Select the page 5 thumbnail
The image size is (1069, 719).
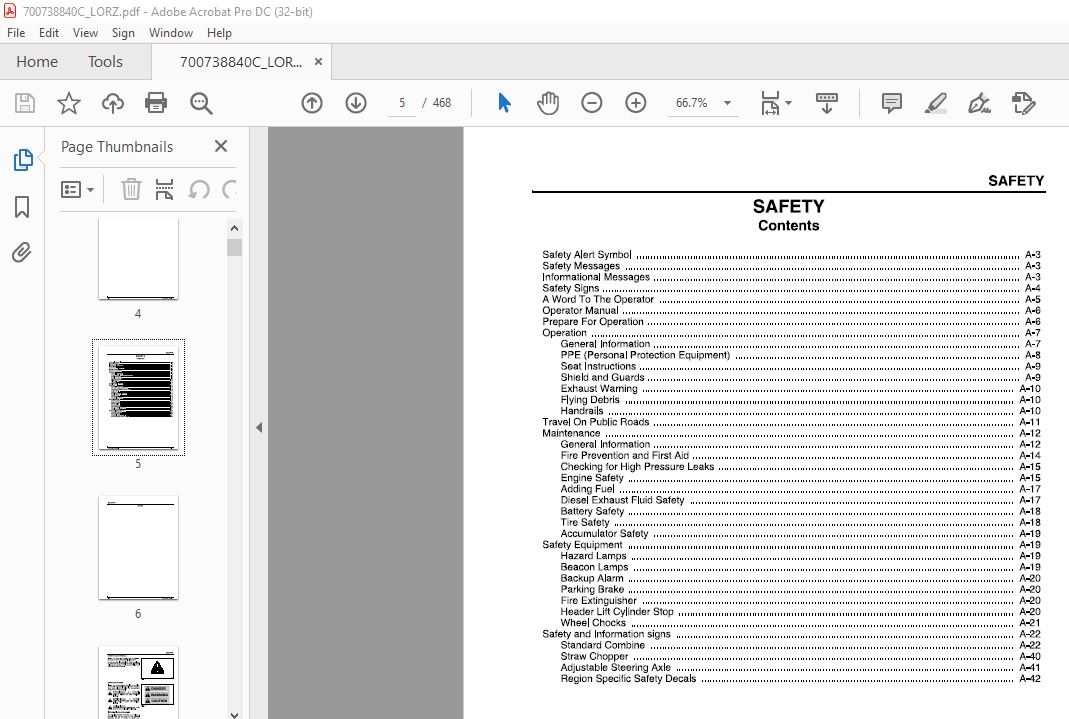138,397
